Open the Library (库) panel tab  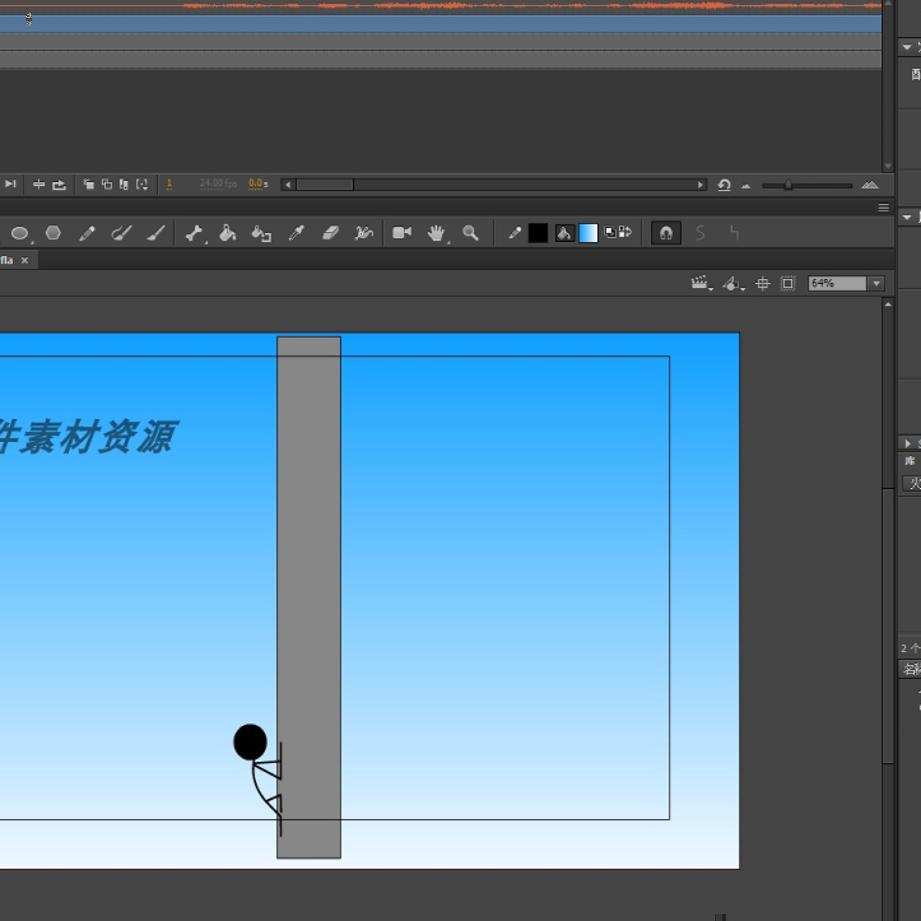[910, 461]
